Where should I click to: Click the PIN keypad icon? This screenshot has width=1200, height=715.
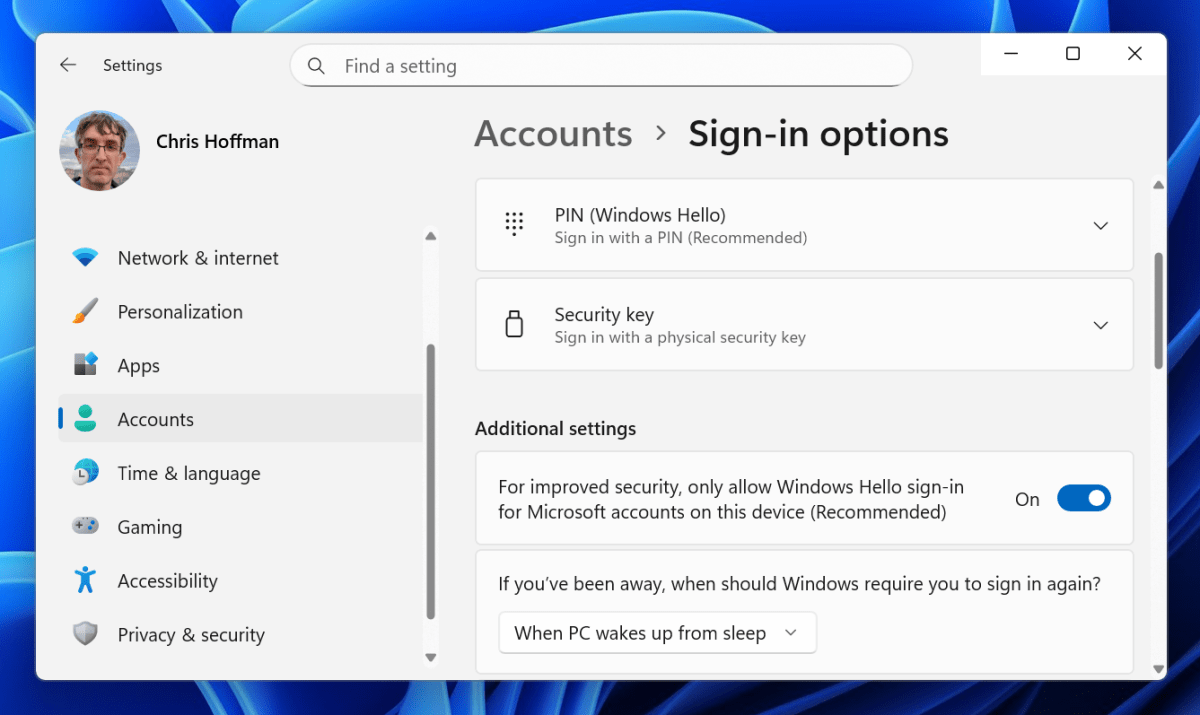[514, 225]
